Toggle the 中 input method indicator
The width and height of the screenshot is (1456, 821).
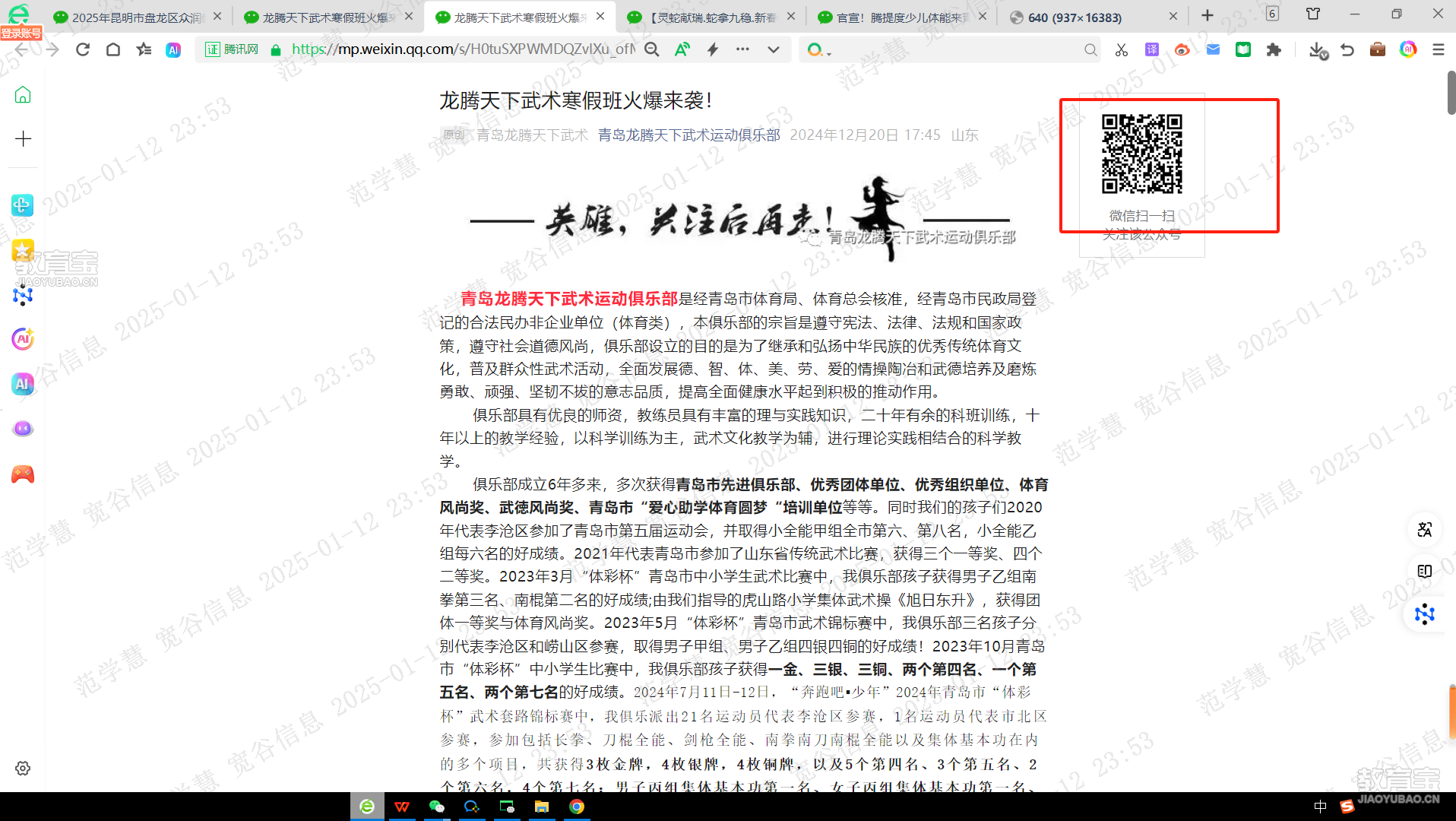(x=1321, y=807)
